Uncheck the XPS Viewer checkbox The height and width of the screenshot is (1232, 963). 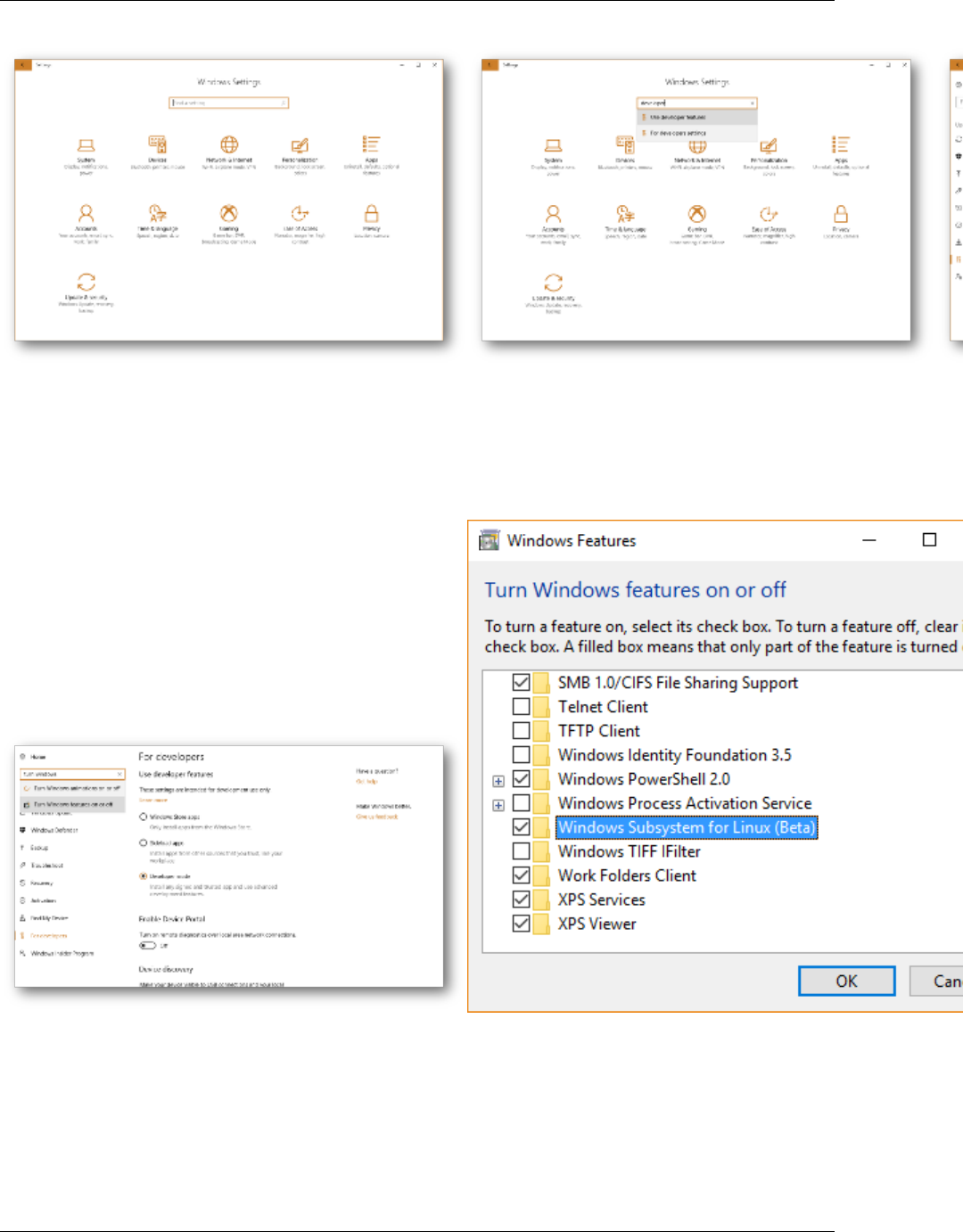(x=522, y=924)
